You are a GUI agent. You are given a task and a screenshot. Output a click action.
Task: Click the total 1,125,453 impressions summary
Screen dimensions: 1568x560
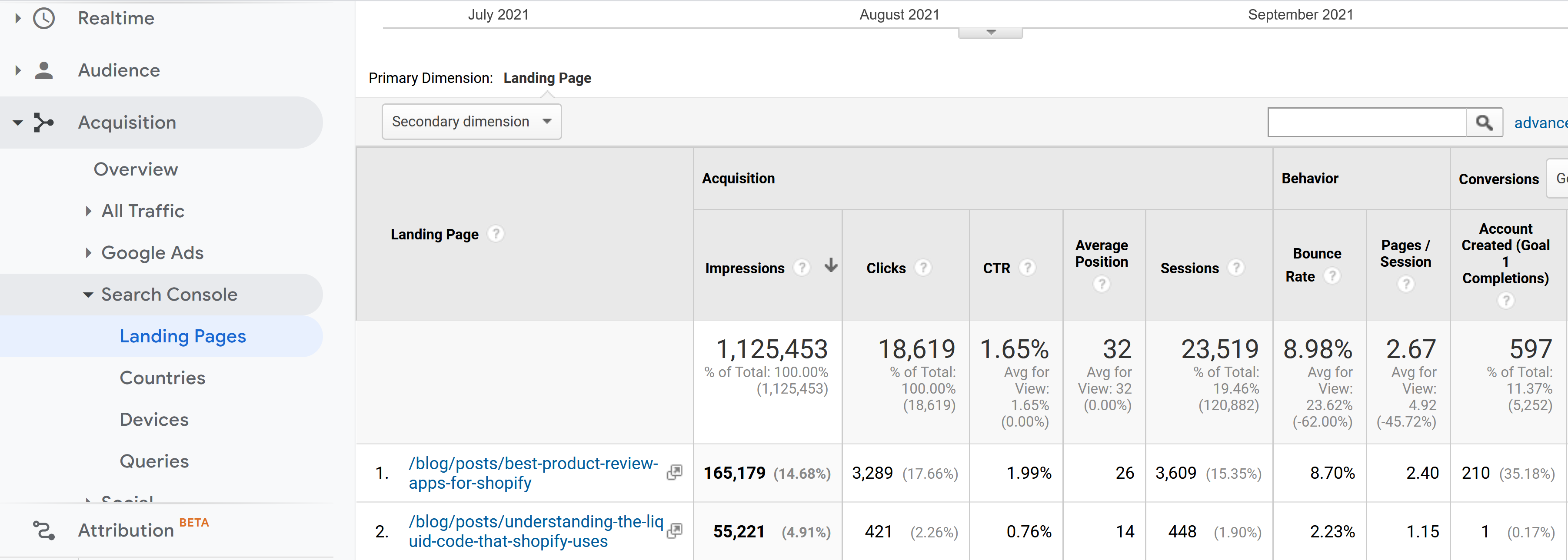coord(772,349)
